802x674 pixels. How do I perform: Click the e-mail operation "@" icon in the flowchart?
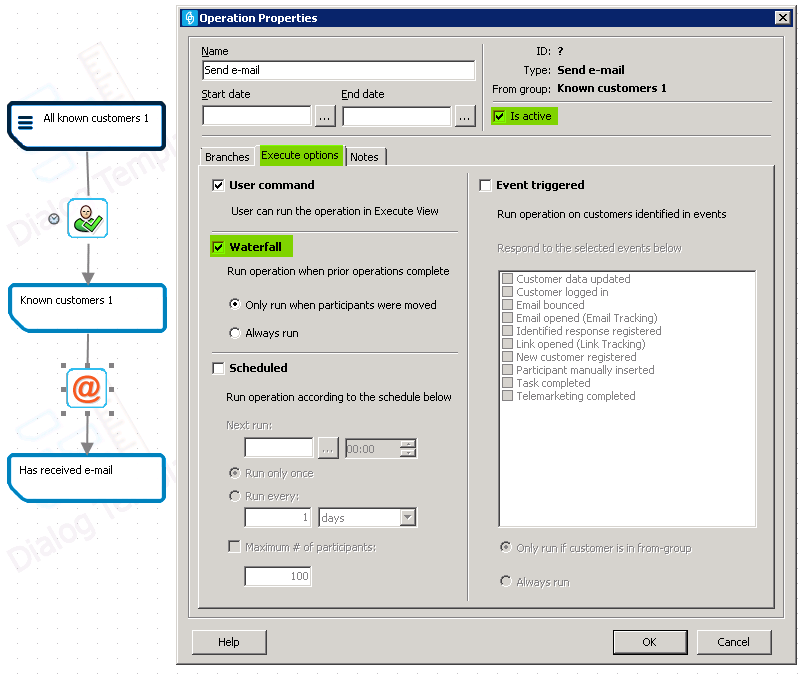pyautogui.click(x=86, y=388)
